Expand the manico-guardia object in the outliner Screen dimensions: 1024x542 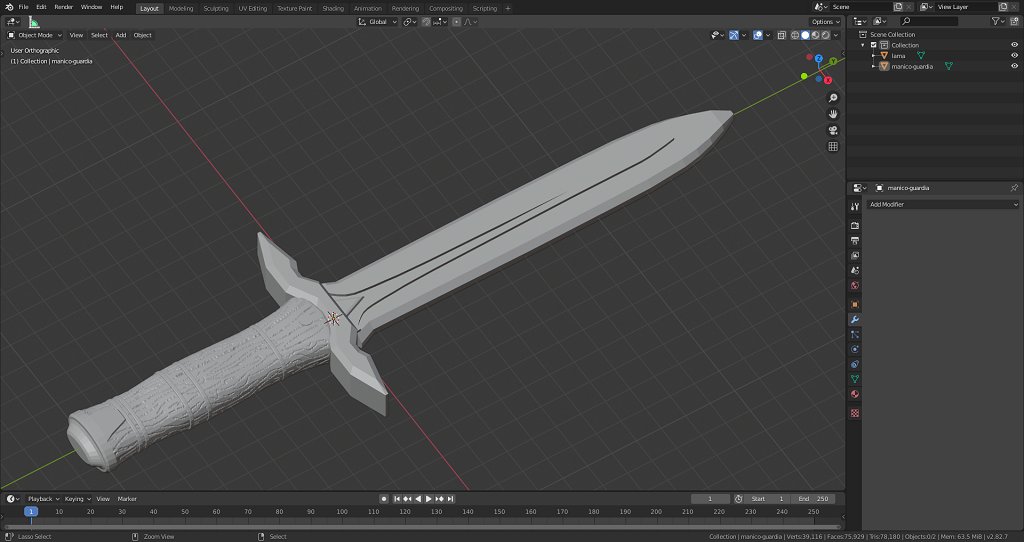(874, 66)
